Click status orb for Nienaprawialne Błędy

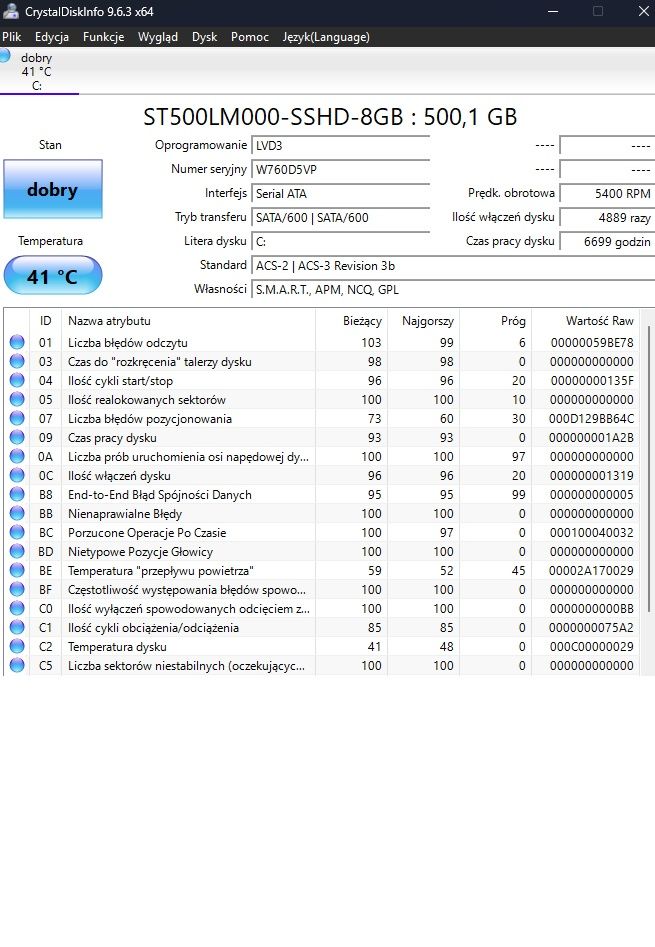pyautogui.click(x=17, y=513)
